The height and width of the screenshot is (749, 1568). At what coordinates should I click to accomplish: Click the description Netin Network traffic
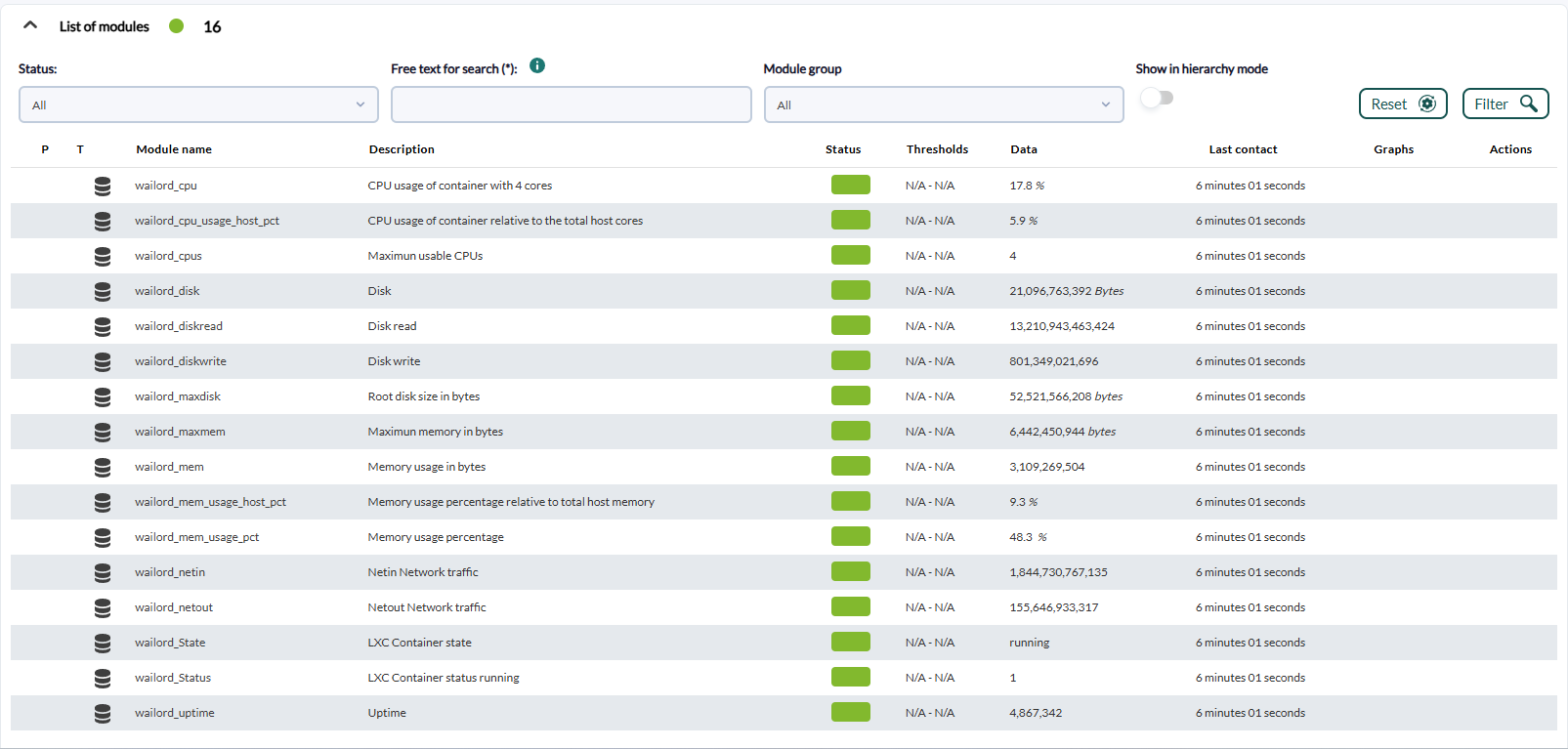[423, 572]
